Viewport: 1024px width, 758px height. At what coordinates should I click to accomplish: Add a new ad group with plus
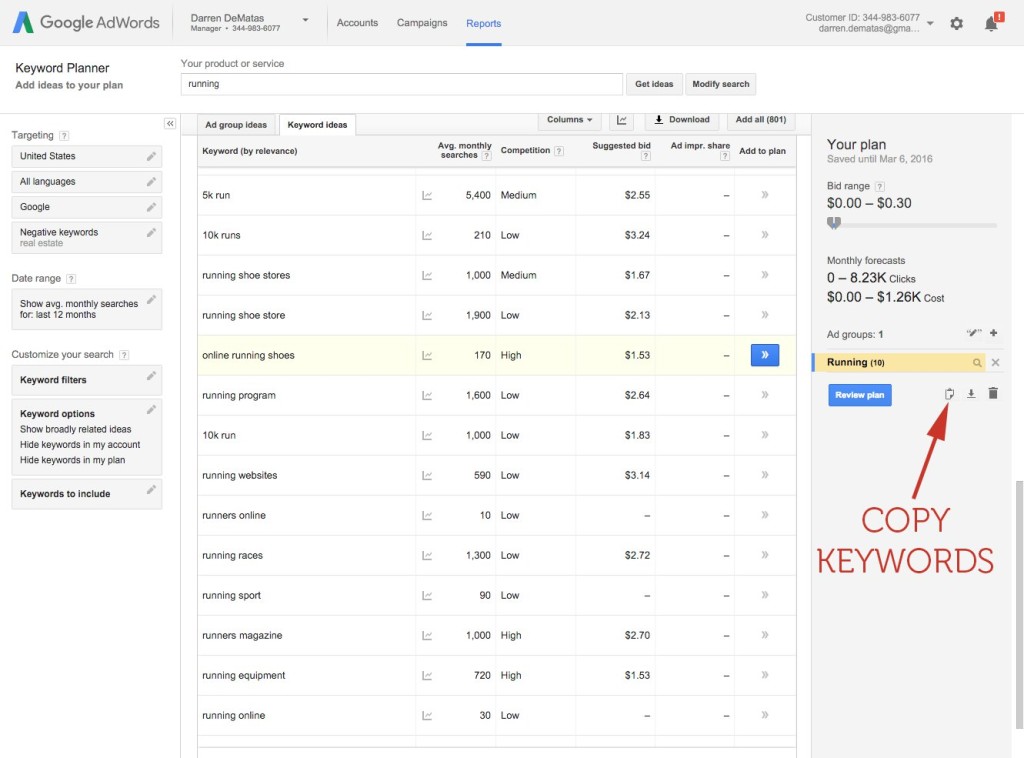click(x=993, y=334)
